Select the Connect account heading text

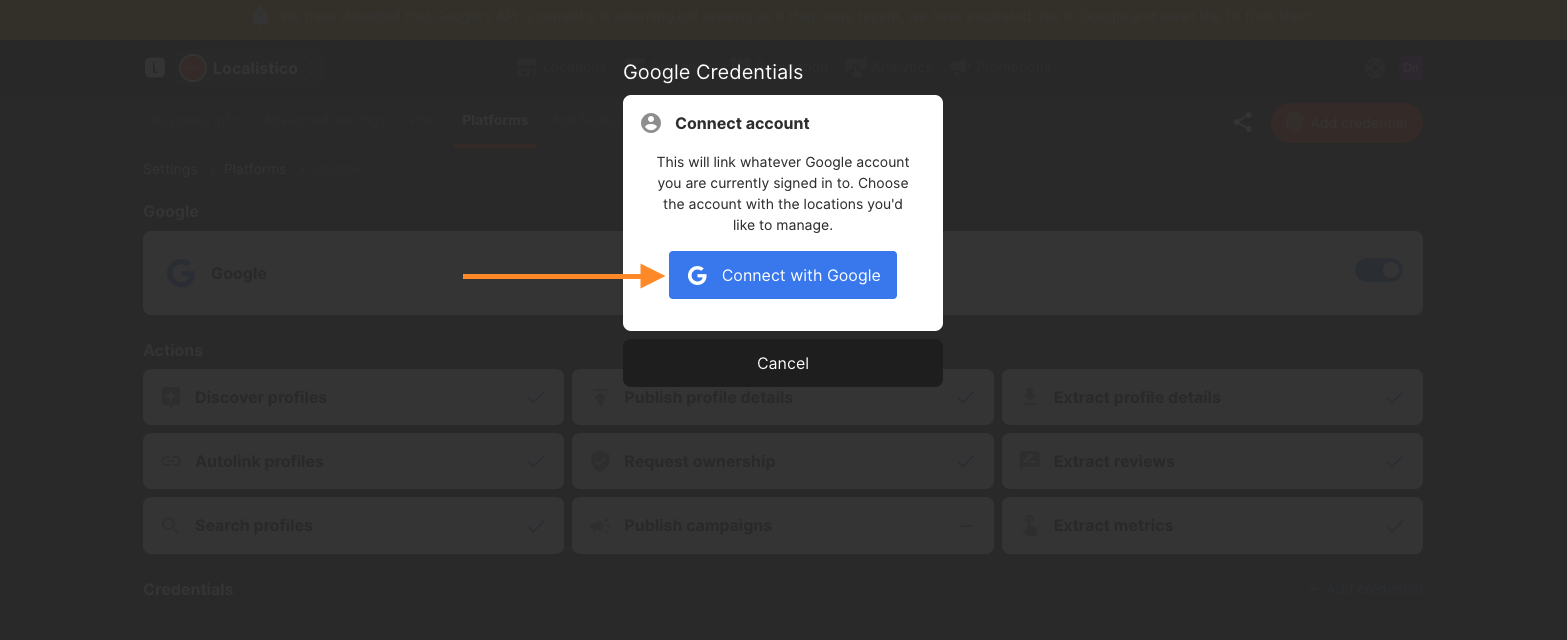pyautogui.click(x=742, y=124)
